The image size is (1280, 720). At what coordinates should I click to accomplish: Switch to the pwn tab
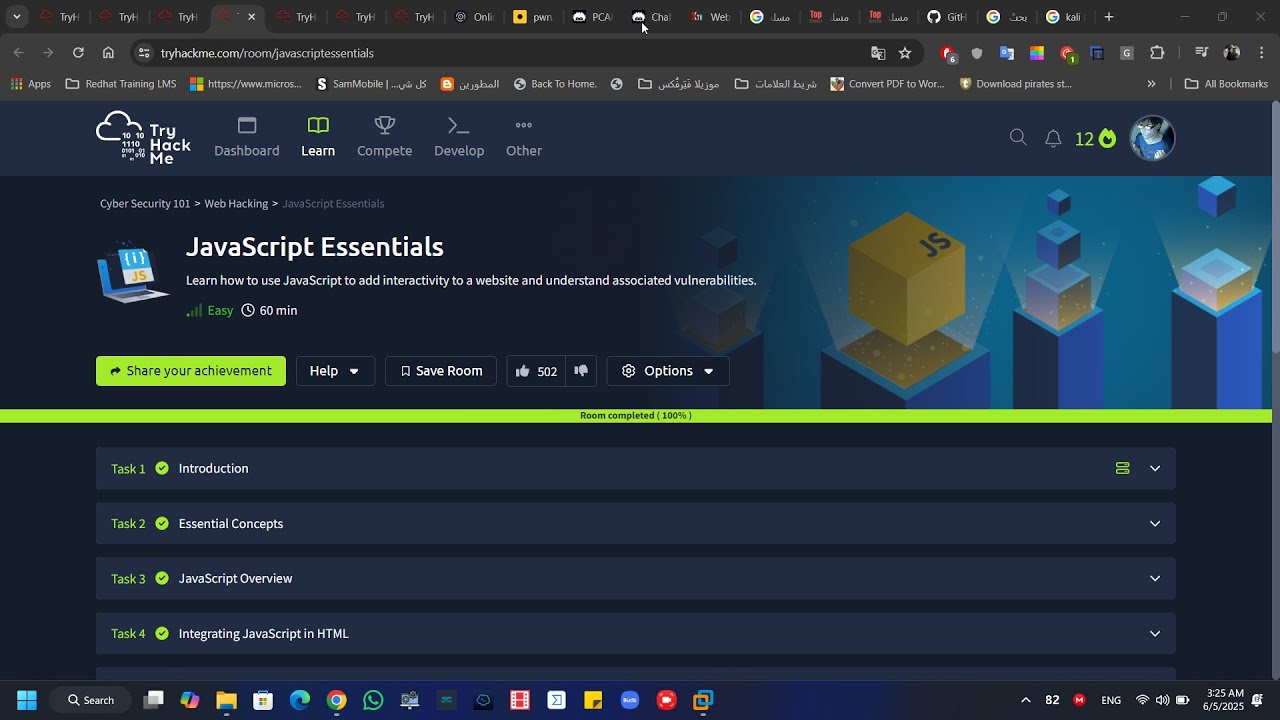532,17
